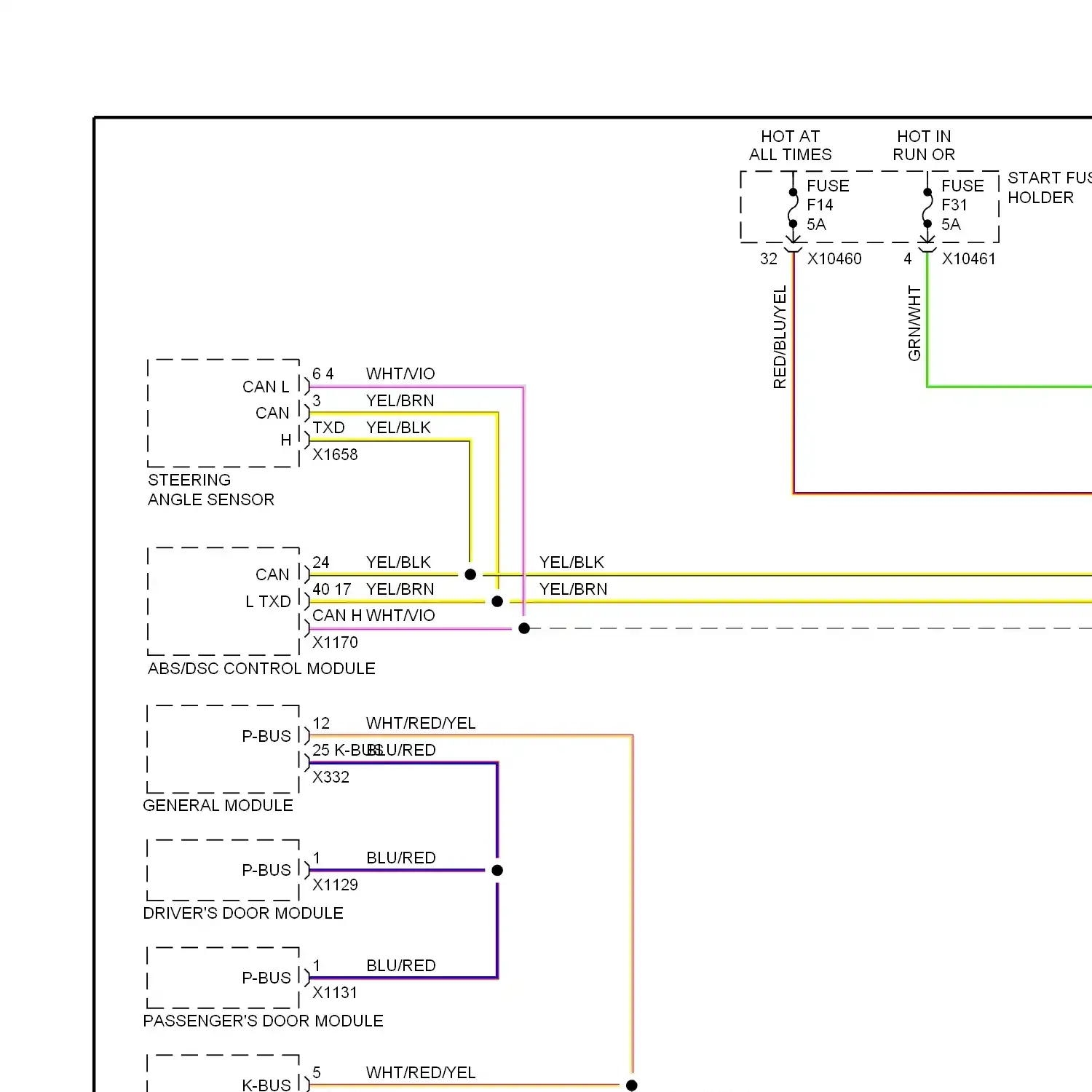Select YEL/BRN label next to pins 40 17
Viewport: 1092px width, 1092px height.
tap(400, 590)
